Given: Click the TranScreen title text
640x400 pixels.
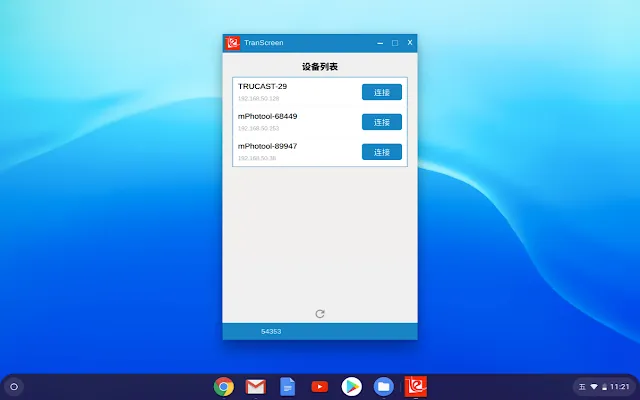Looking at the screenshot, I should (264, 42).
